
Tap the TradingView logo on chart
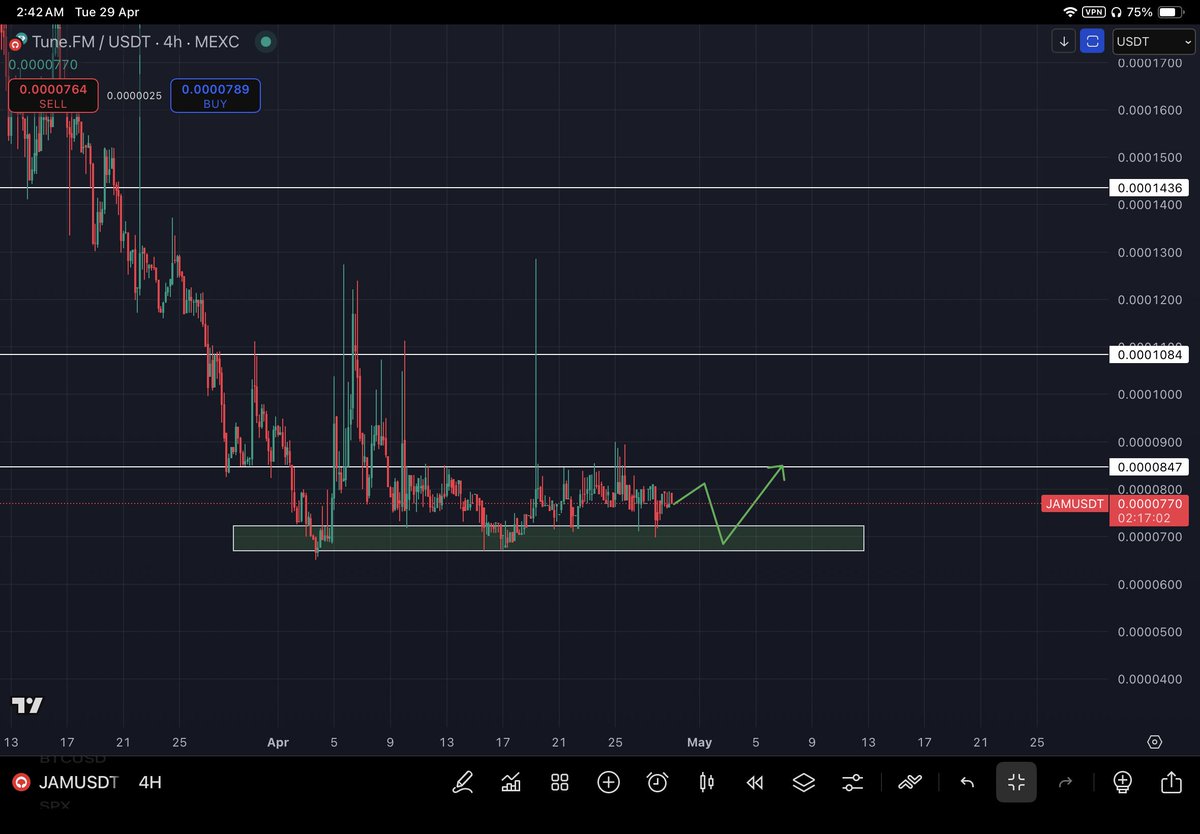pyautogui.click(x=27, y=705)
